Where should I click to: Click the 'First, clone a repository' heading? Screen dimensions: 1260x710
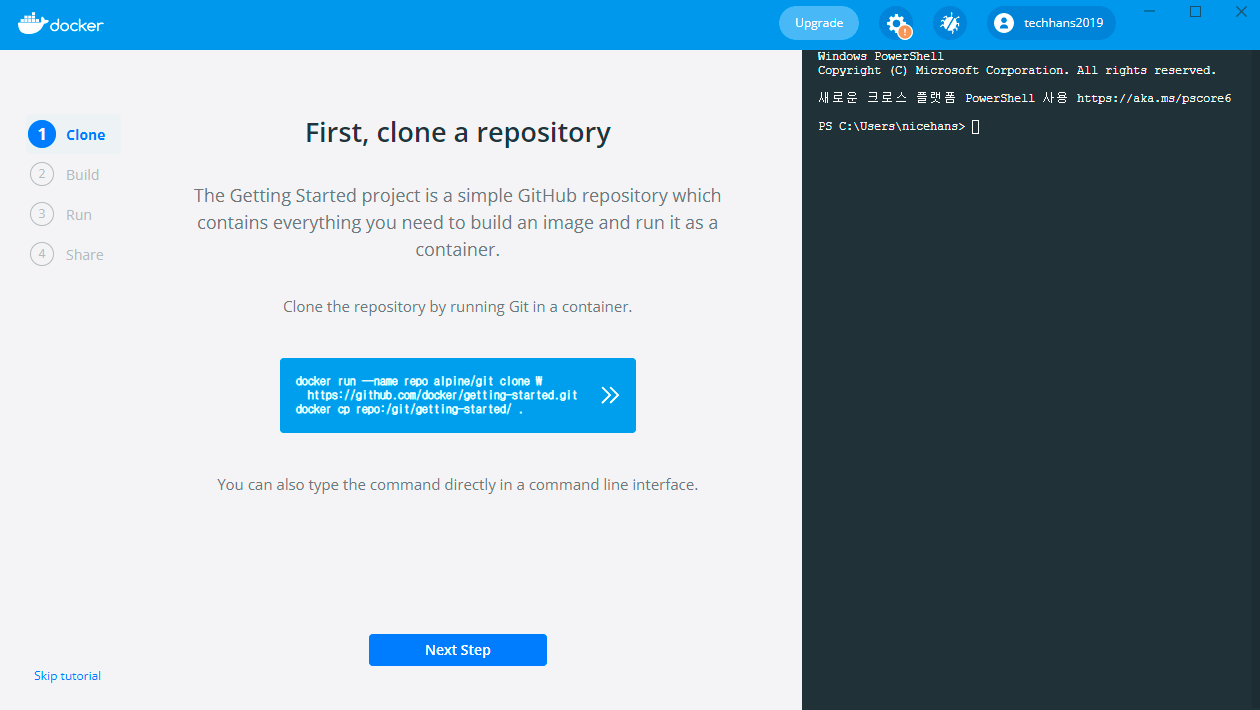pos(458,133)
